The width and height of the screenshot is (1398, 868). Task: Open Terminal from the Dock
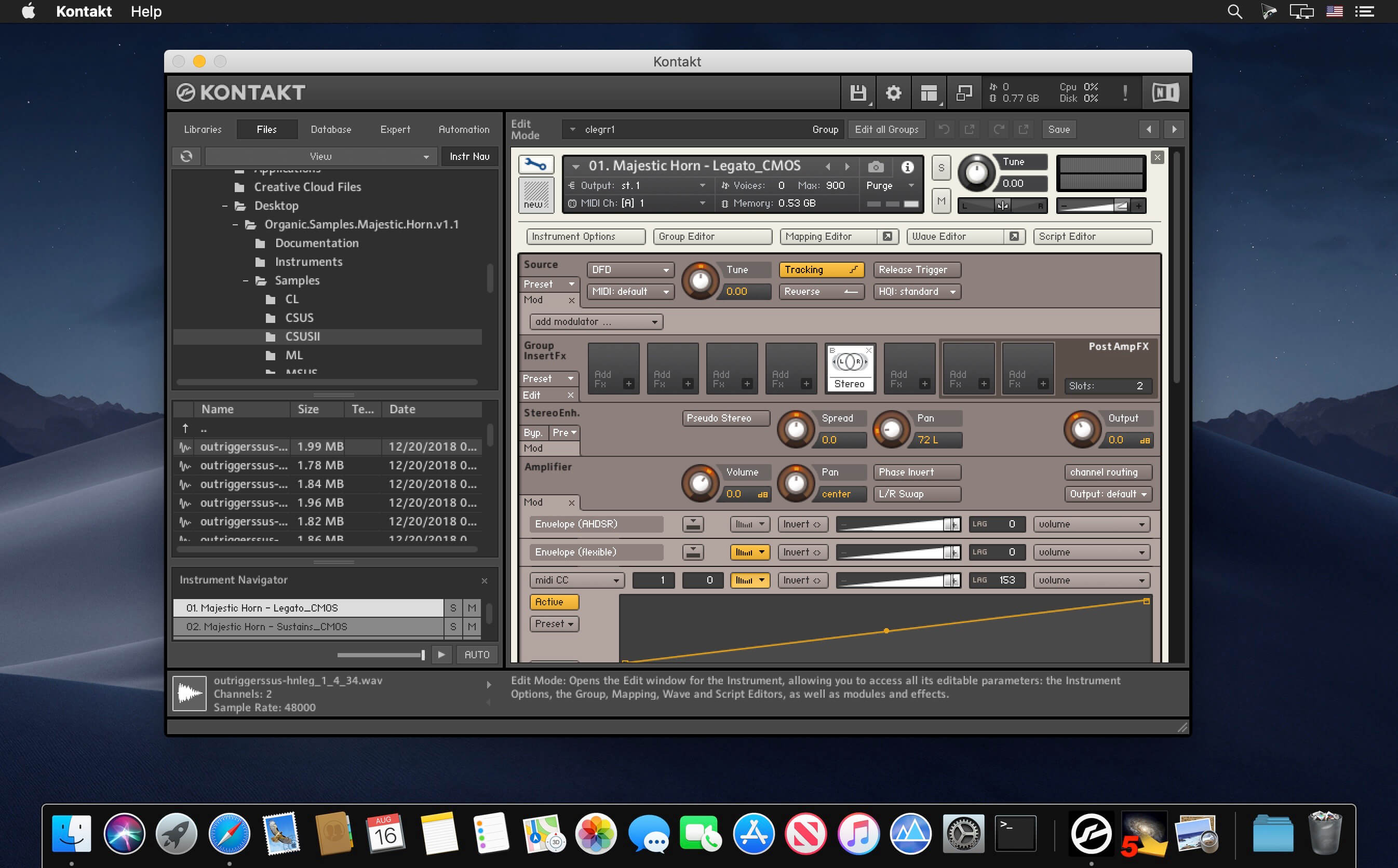click(1016, 833)
